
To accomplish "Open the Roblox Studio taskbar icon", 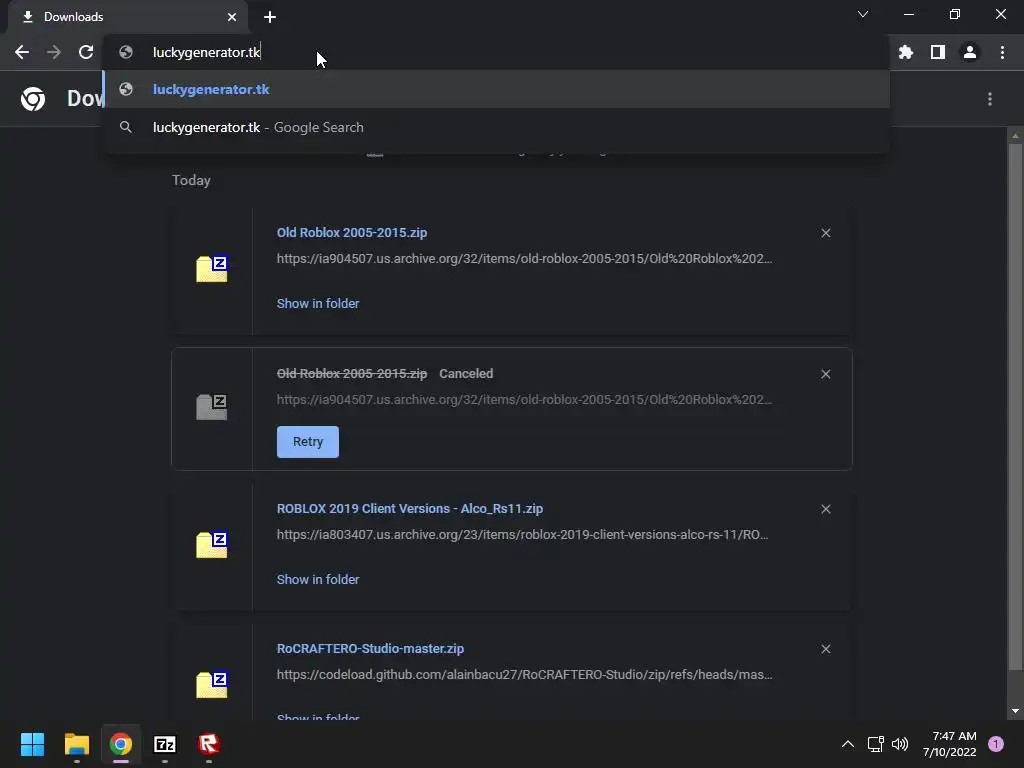I will tap(209, 744).
